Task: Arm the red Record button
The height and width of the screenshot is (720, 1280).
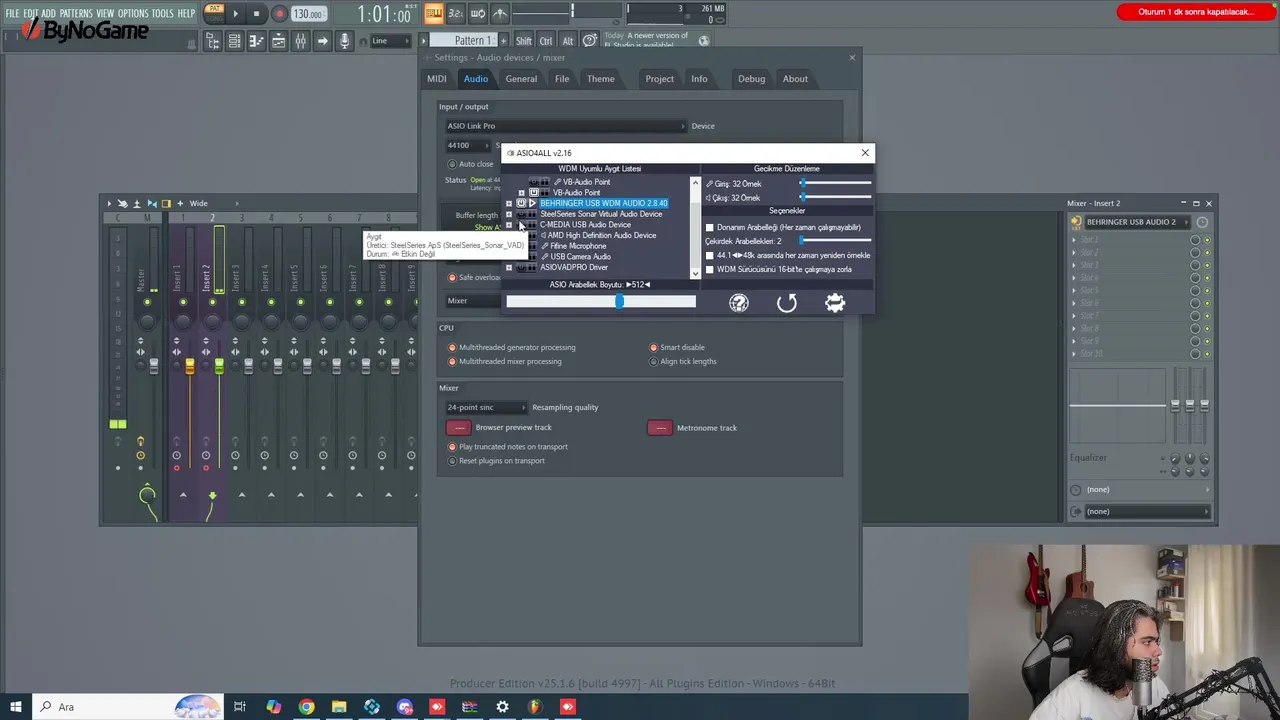Action: [x=279, y=14]
